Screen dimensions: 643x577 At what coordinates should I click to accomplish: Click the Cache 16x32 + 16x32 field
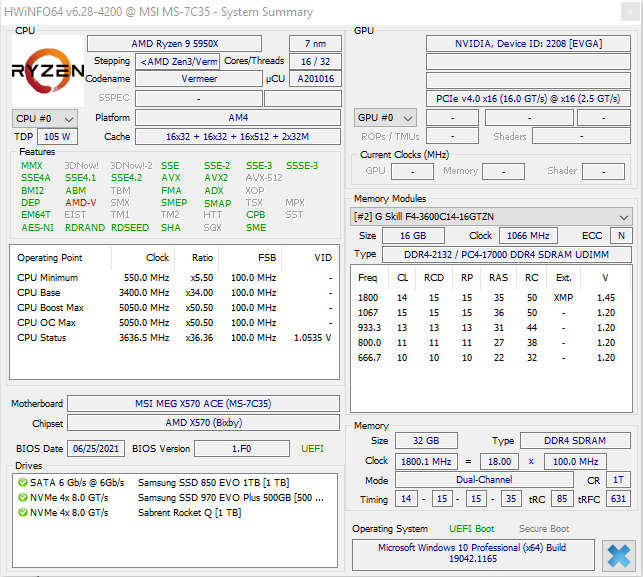(x=238, y=137)
